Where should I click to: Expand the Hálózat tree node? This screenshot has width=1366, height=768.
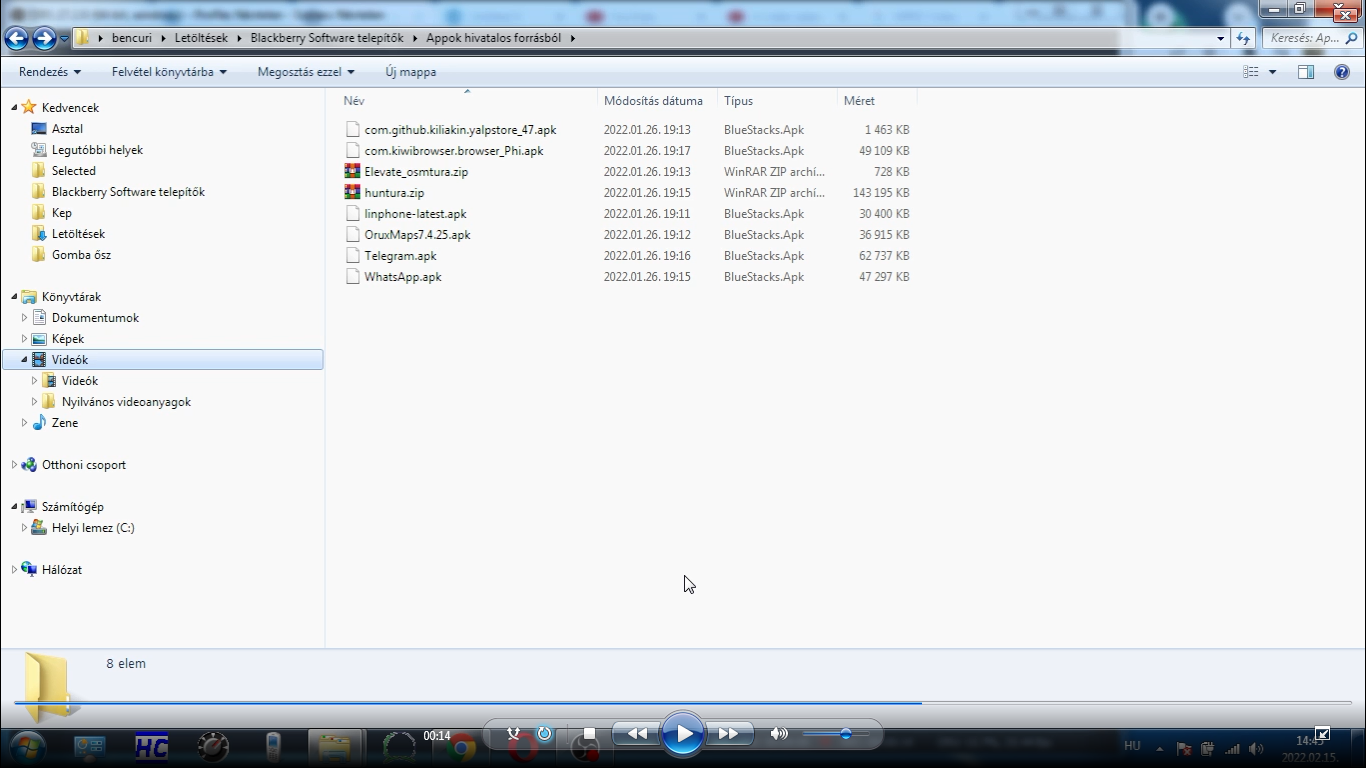pyautogui.click(x=14, y=570)
